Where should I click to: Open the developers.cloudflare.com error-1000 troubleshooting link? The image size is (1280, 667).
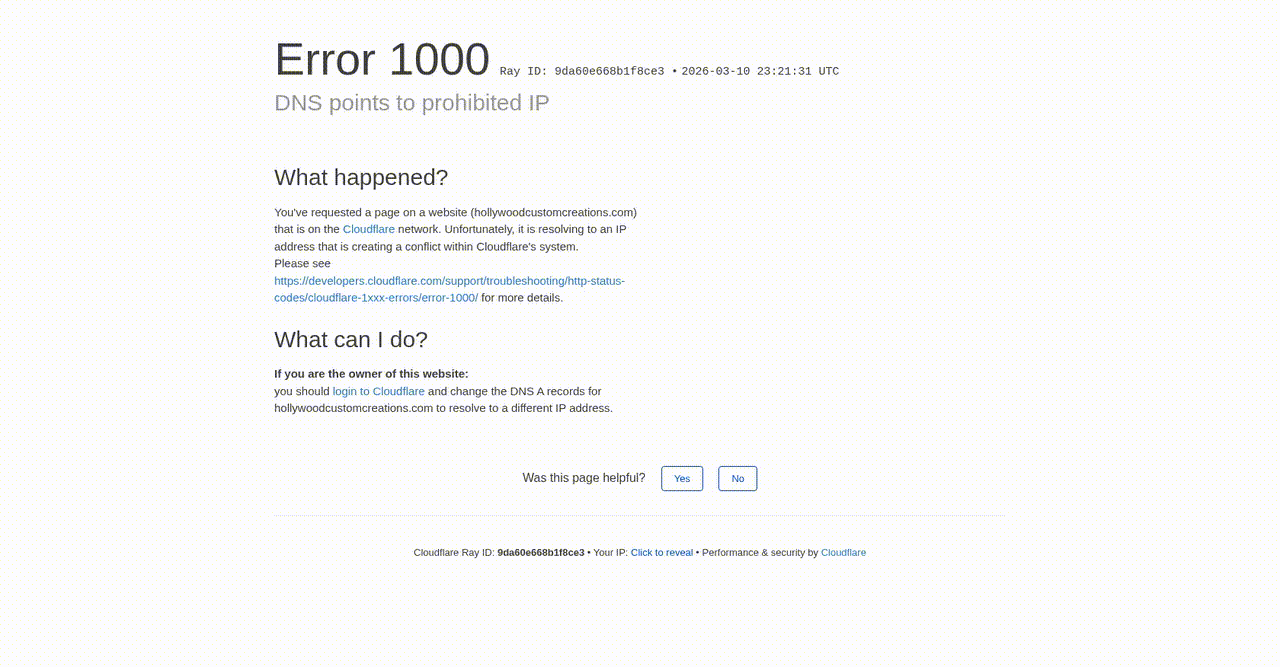point(450,289)
